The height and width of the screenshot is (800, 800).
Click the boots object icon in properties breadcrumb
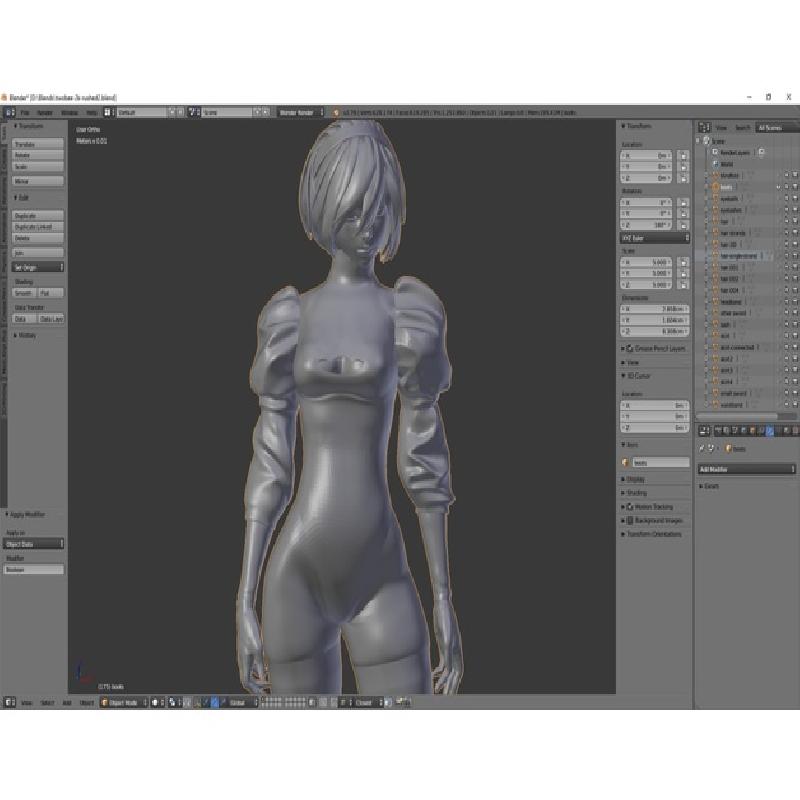click(729, 448)
